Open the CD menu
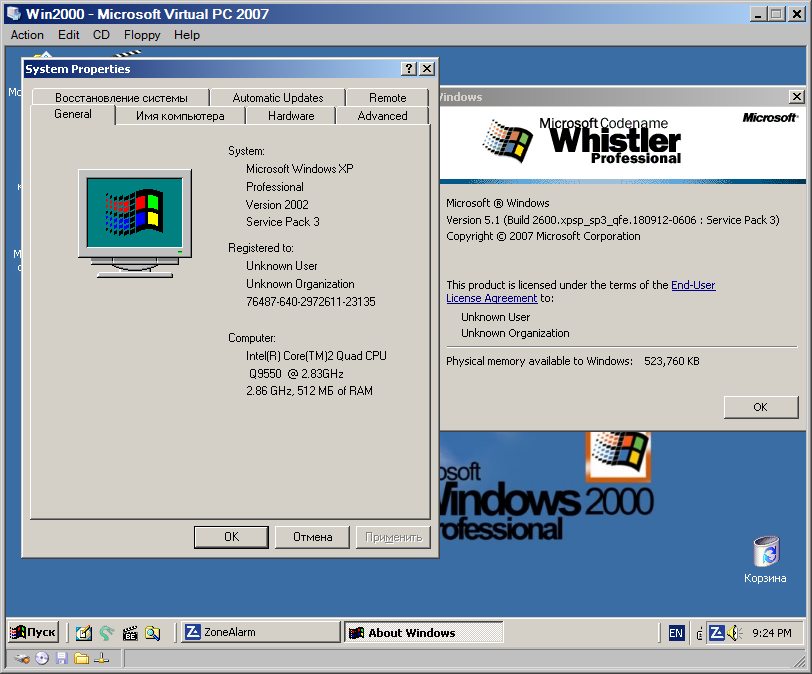 point(101,35)
